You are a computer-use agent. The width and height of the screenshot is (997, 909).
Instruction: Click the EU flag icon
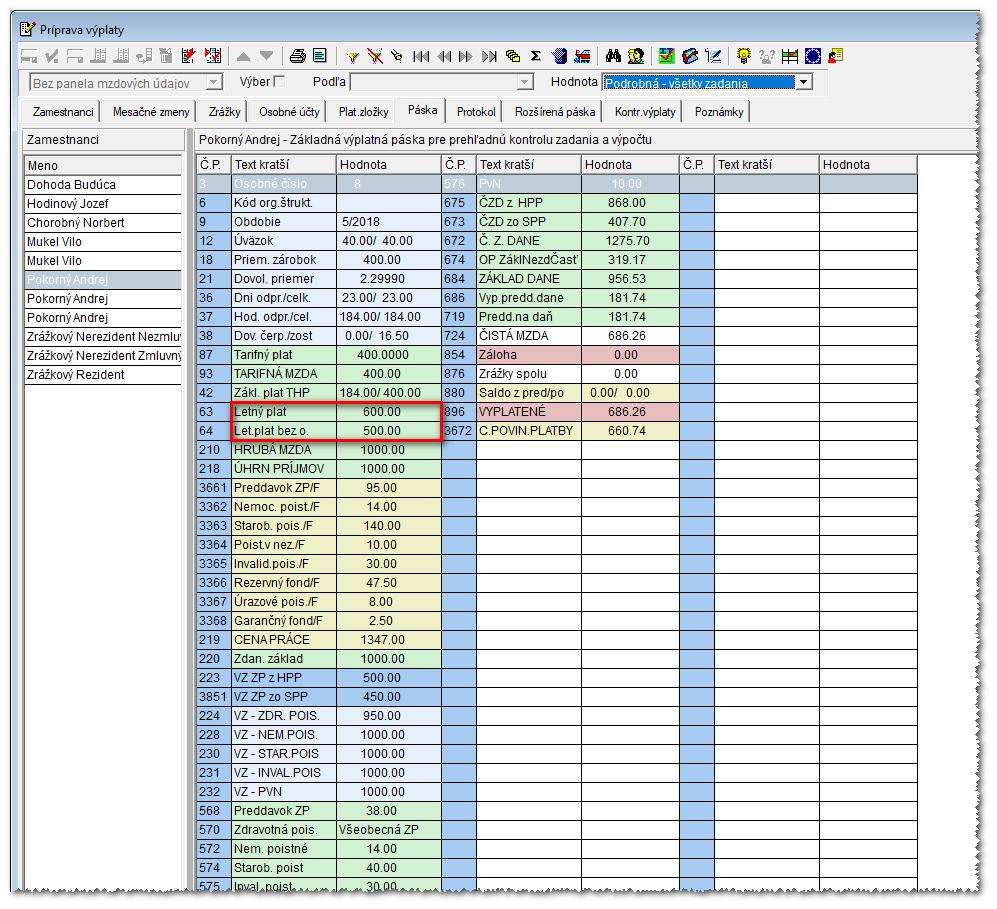click(813, 56)
